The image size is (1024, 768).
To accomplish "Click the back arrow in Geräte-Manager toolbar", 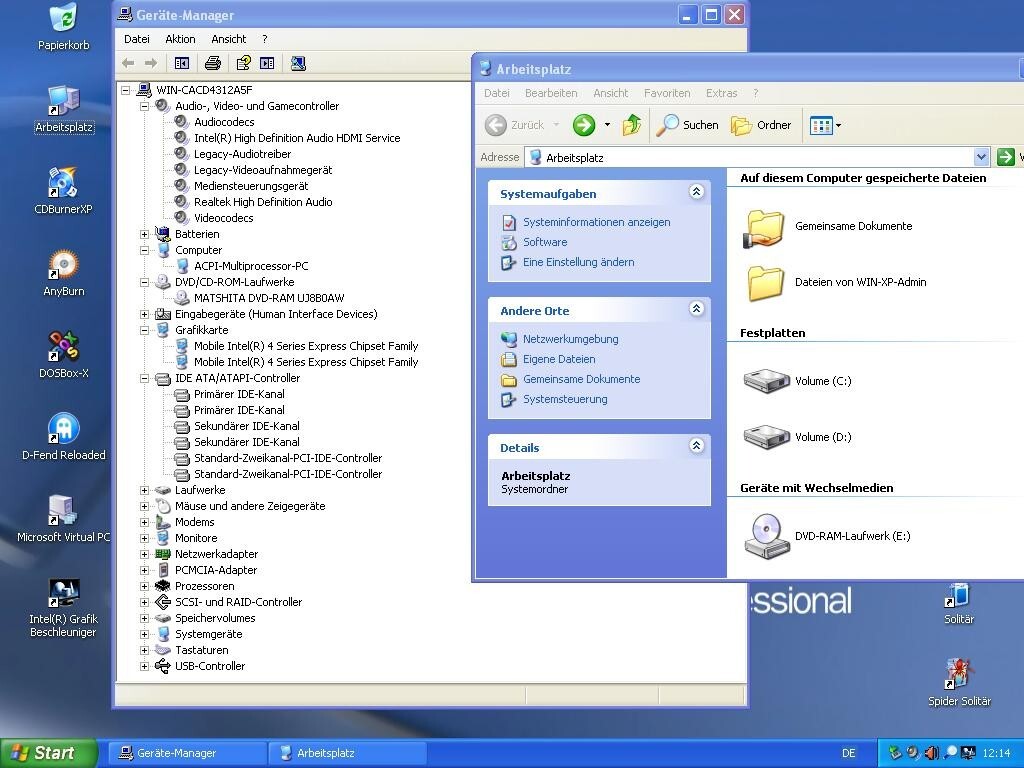I will click(x=128, y=63).
